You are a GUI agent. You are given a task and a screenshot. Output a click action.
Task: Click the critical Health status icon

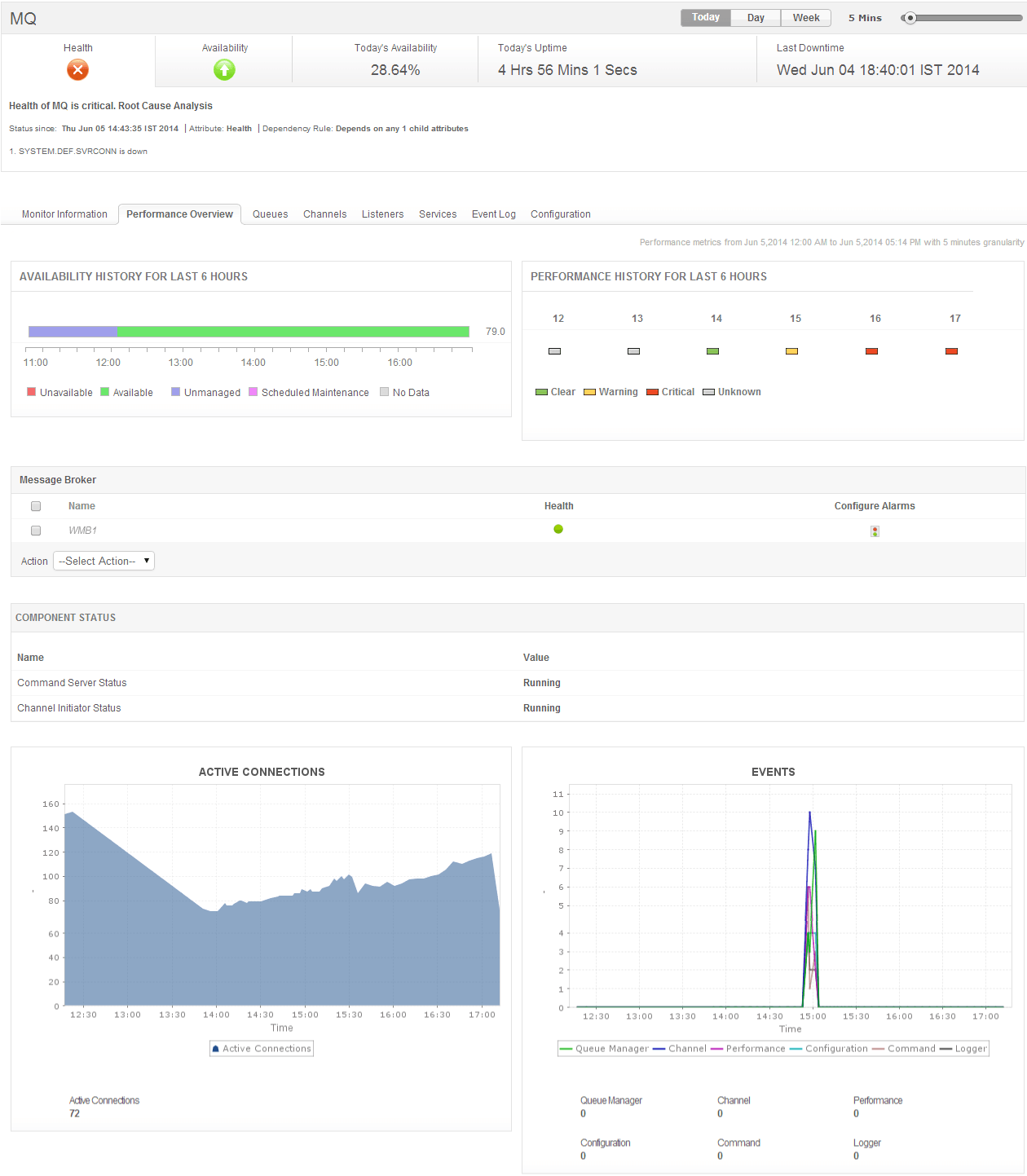tap(77, 70)
